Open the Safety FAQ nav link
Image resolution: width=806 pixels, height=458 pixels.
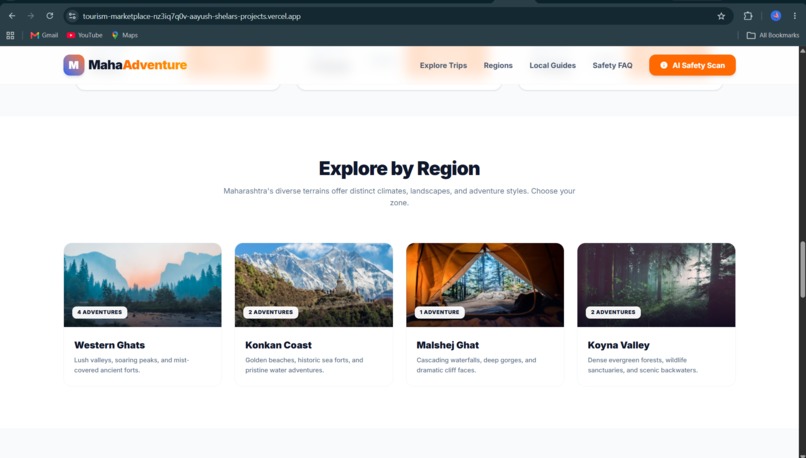(x=612, y=65)
